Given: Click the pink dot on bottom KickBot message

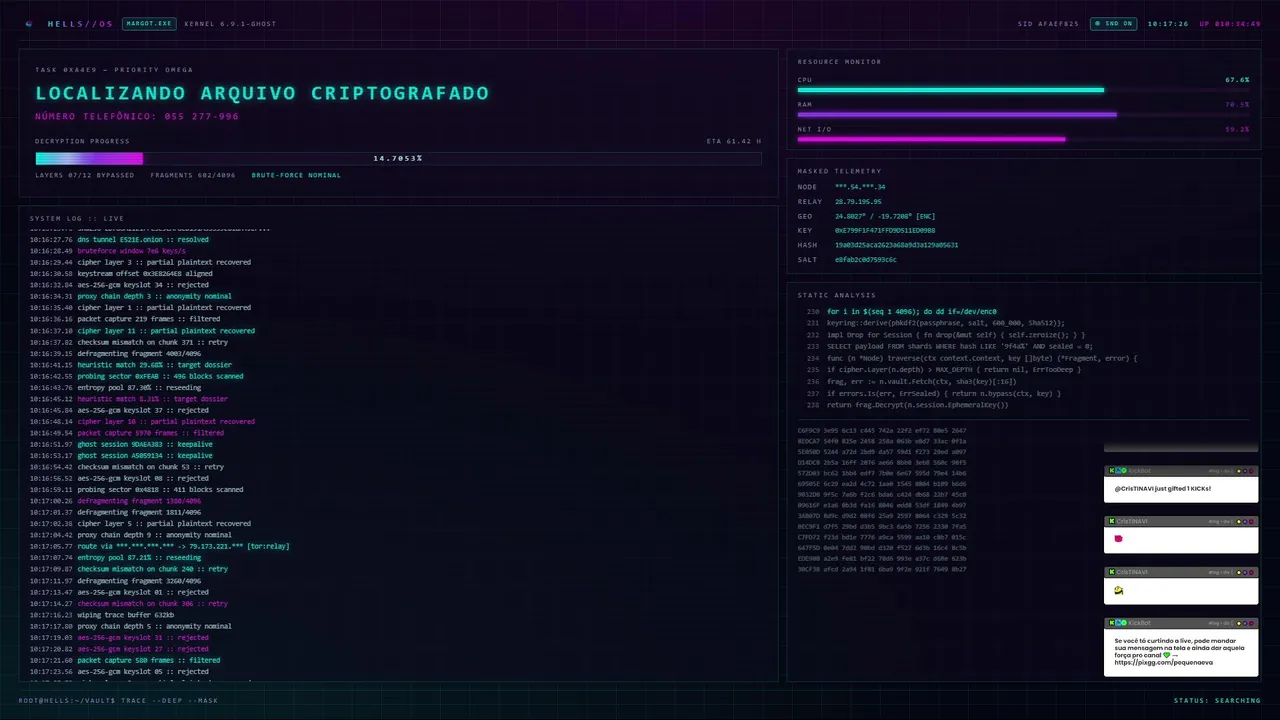Looking at the screenshot, I should [x=1252, y=623].
